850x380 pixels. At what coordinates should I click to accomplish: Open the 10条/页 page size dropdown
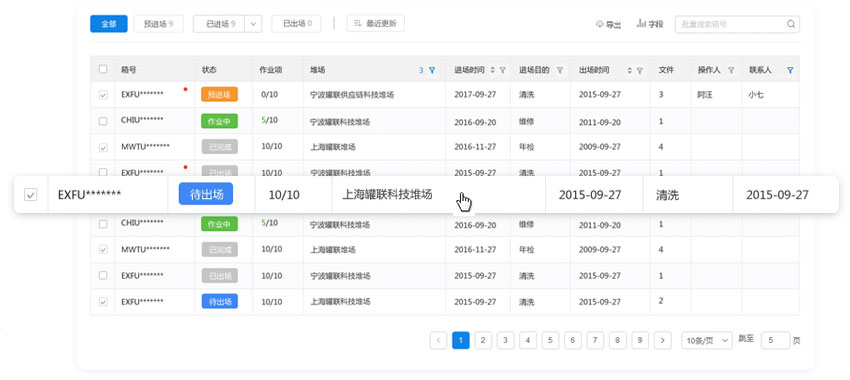[x=707, y=340]
